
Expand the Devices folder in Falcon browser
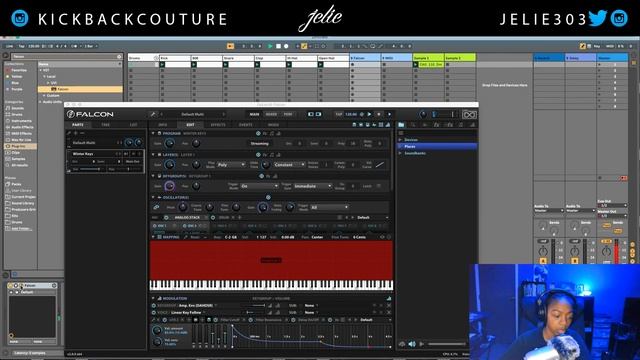coord(400,140)
